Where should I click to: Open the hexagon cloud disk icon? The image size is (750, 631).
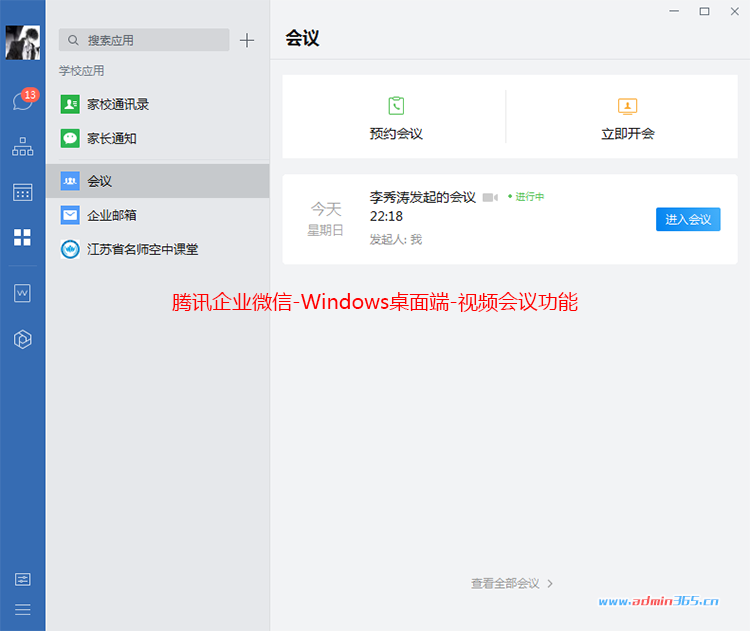(x=22, y=339)
